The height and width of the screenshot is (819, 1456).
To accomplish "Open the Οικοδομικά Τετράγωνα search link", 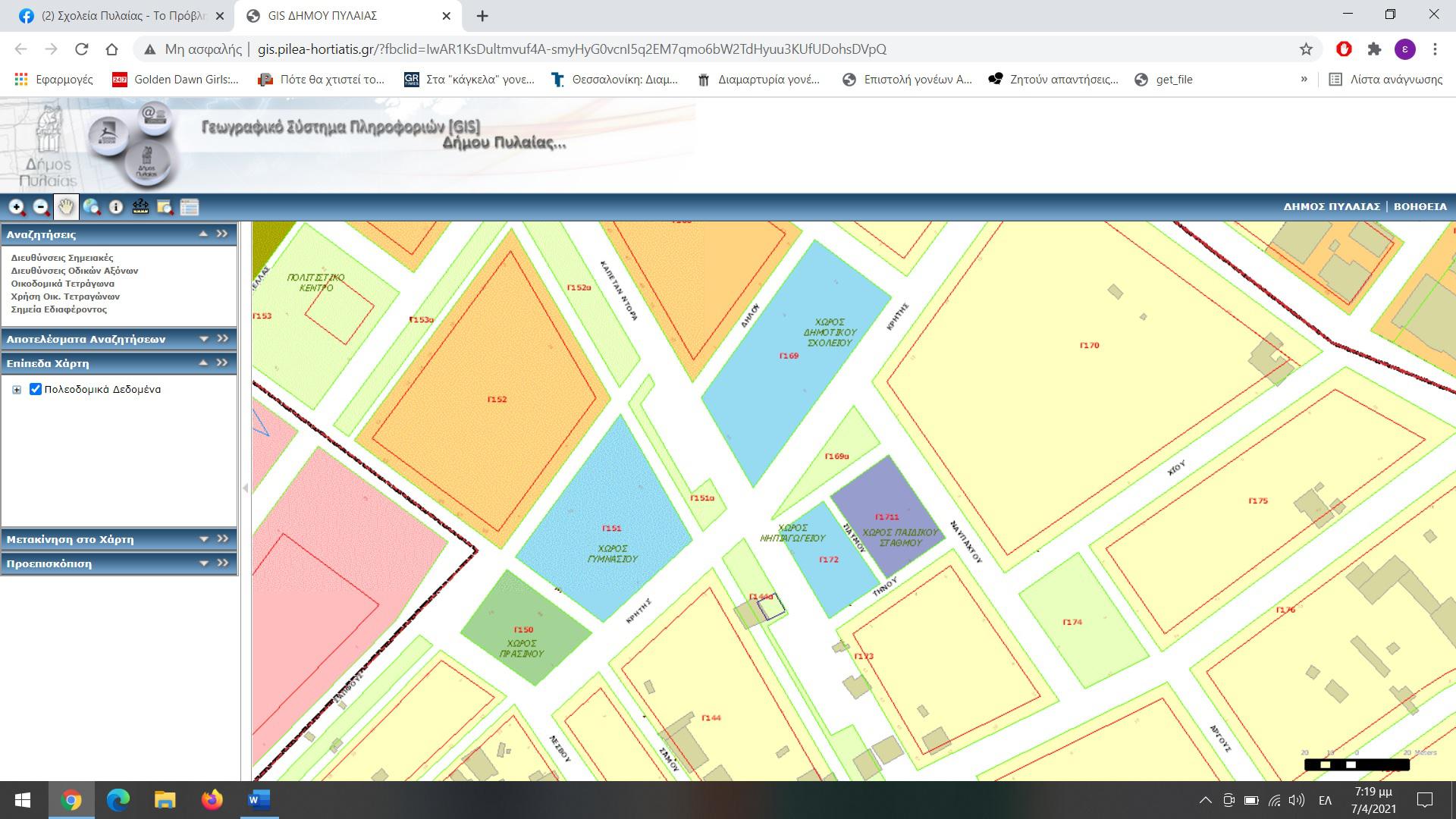I will tap(62, 284).
